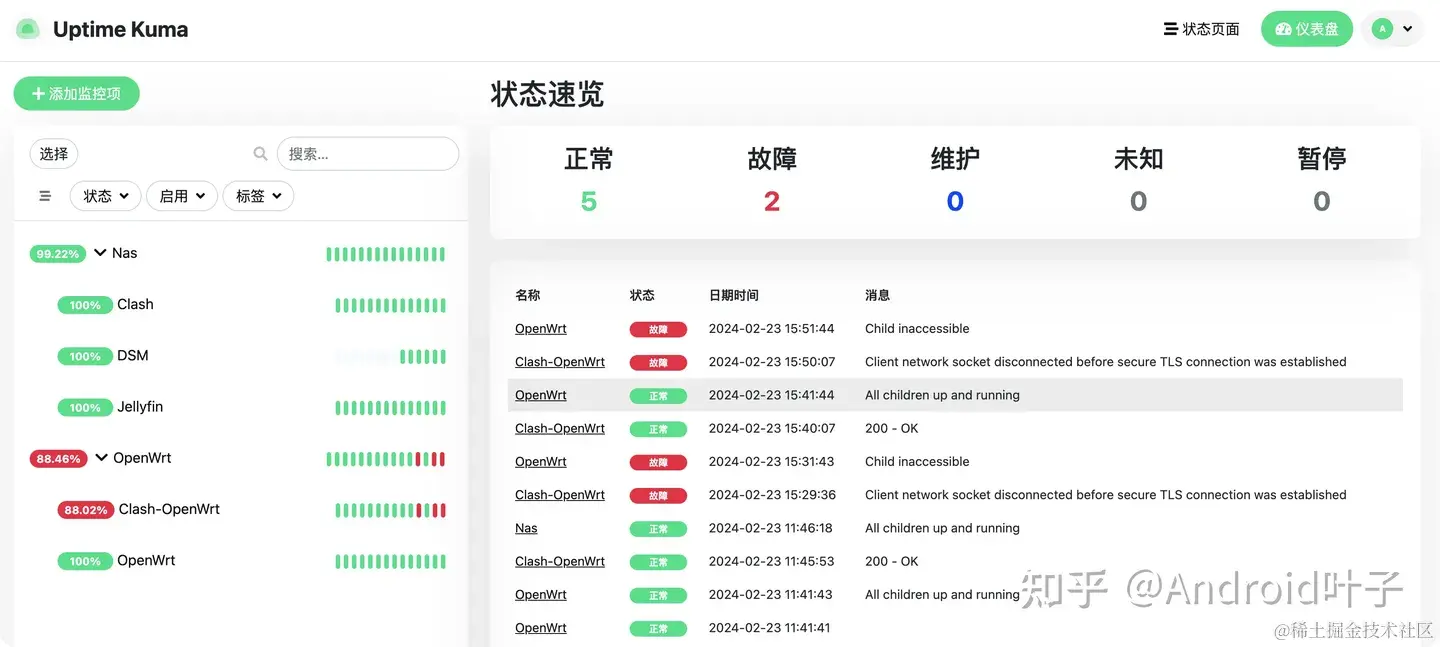Click 故障 badge in 15:51:44 row
Image resolution: width=1440 pixels, height=647 pixels.
click(658, 329)
